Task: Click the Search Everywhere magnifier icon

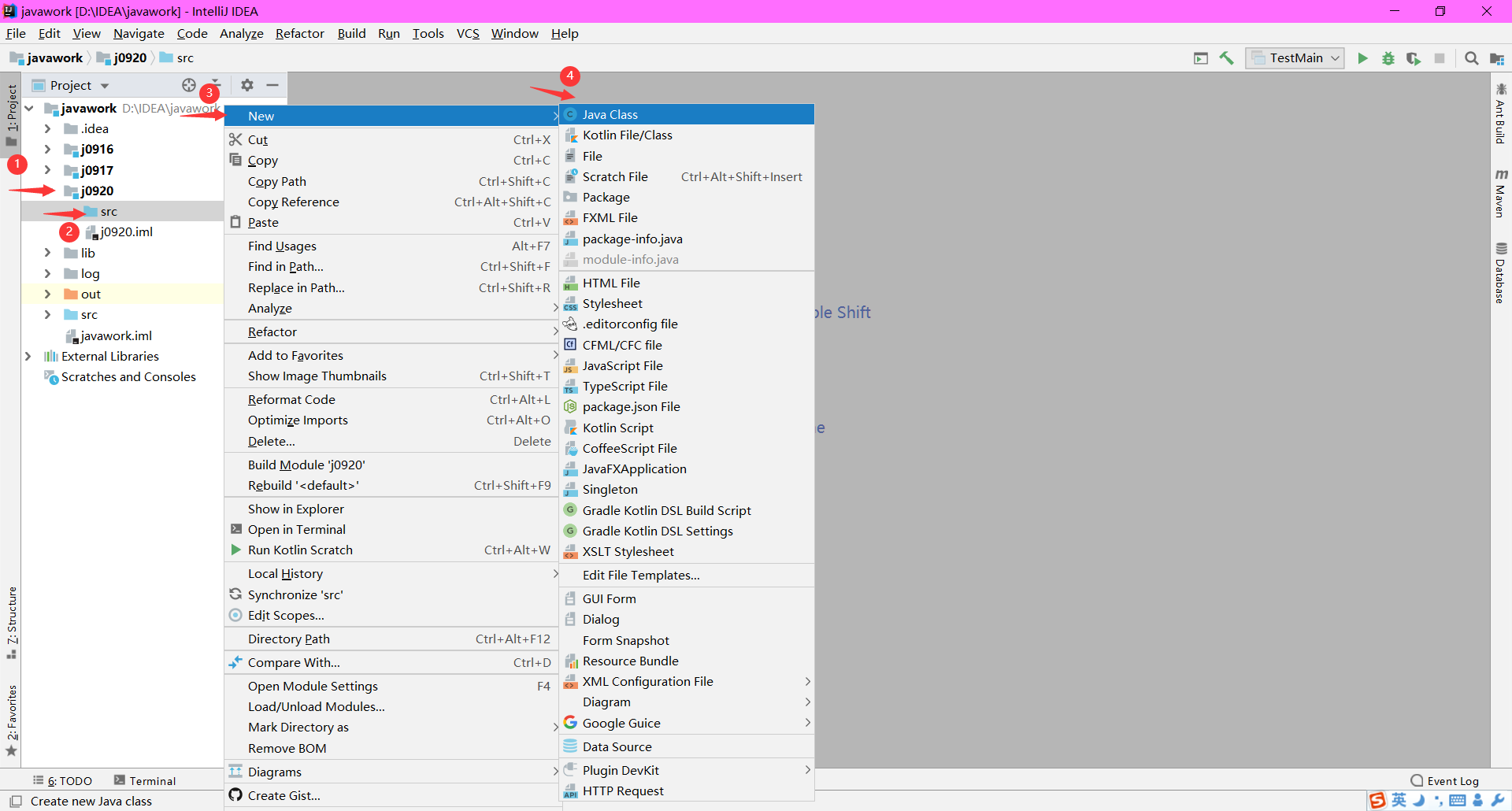Action: (1471, 58)
